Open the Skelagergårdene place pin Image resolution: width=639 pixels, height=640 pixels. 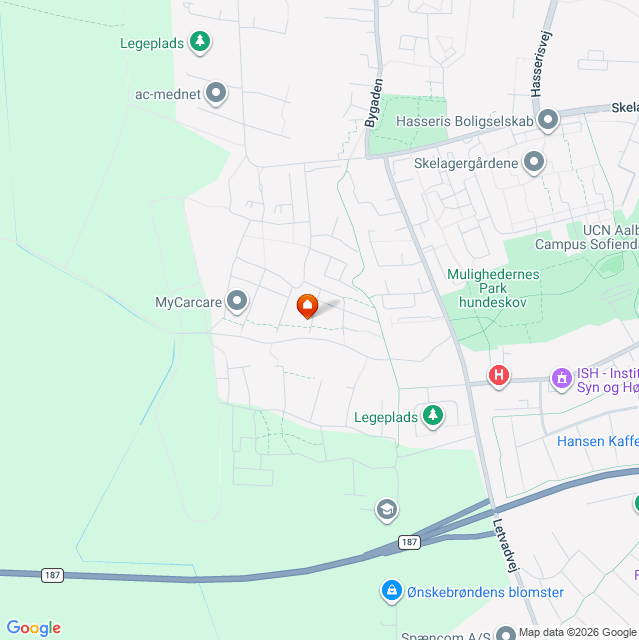coord(534,162)
